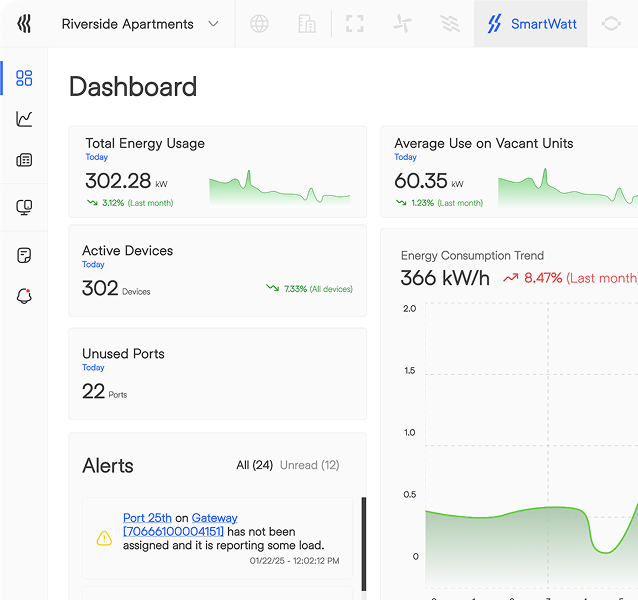Screen dimensions: 638x600
Task: Click the 1.5 y-axis label
Action: point(409,371)
